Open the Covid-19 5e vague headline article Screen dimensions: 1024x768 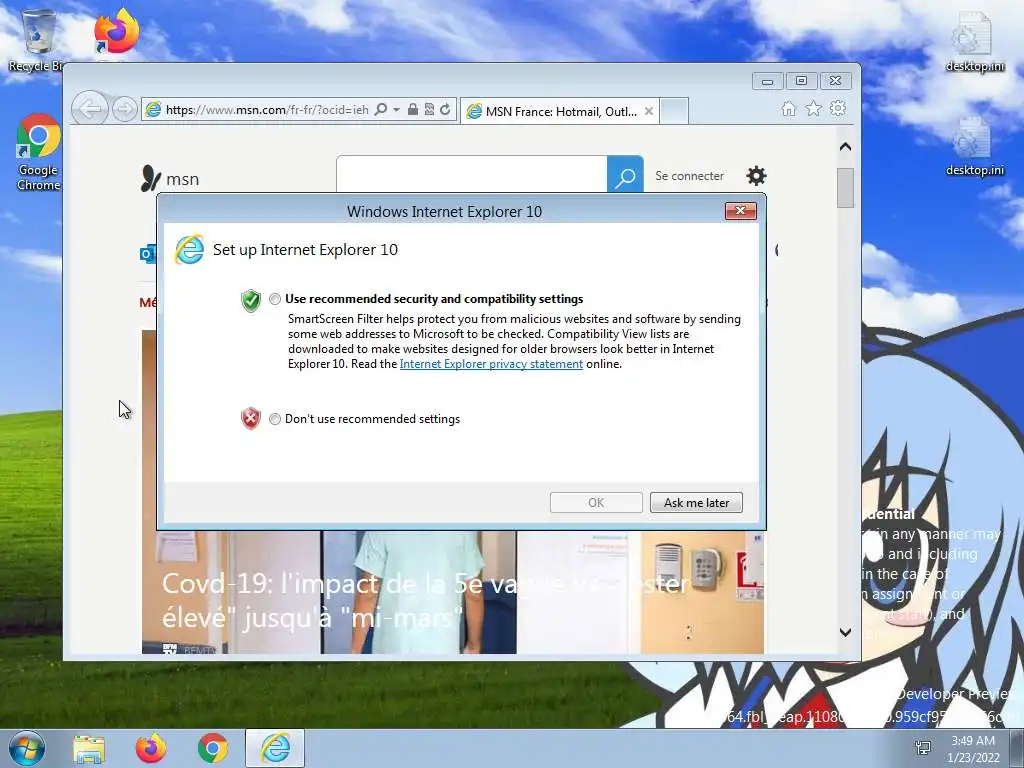coord(426,600)
